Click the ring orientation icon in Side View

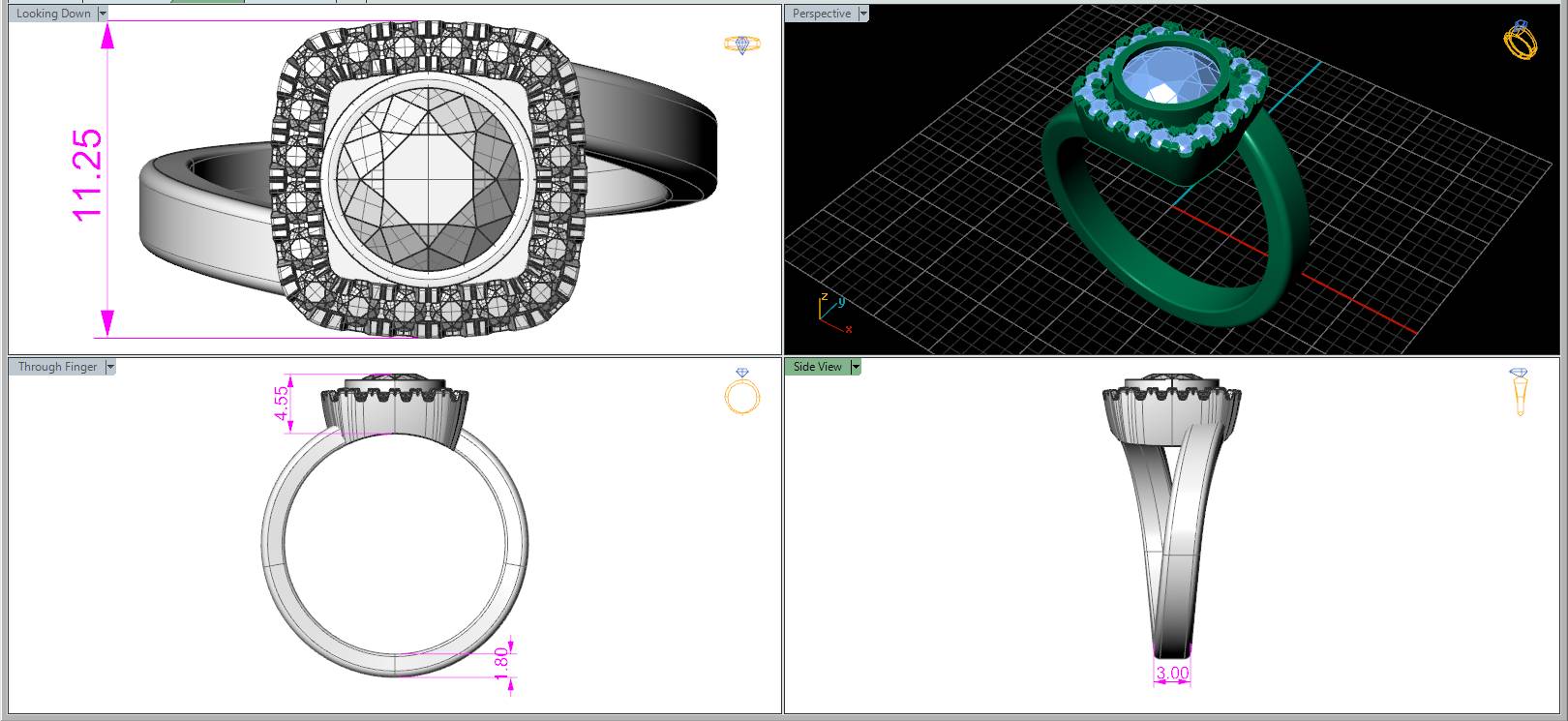click(1519, 392)
